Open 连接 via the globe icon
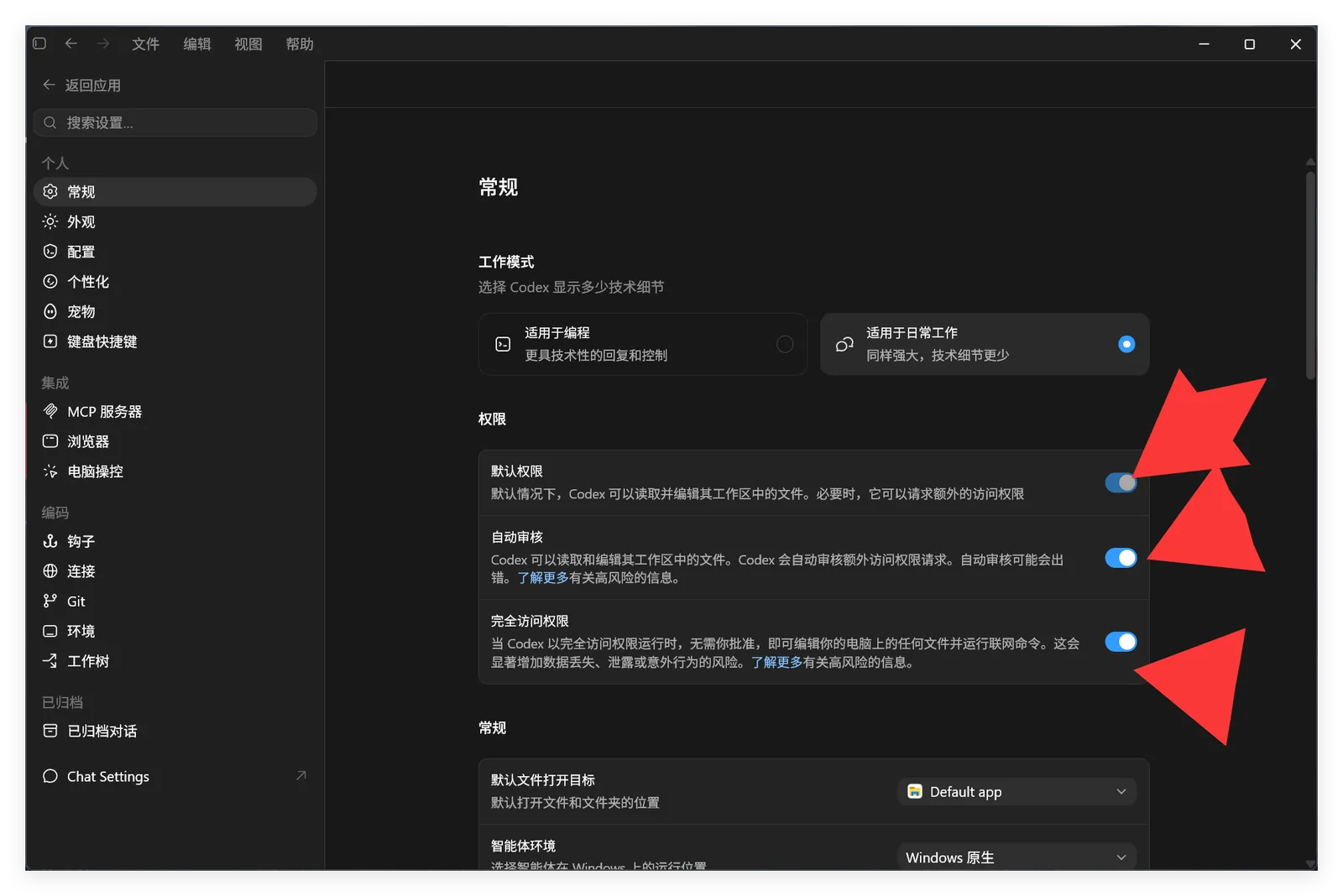The image size is (1343, 896). tap(50, 571)
